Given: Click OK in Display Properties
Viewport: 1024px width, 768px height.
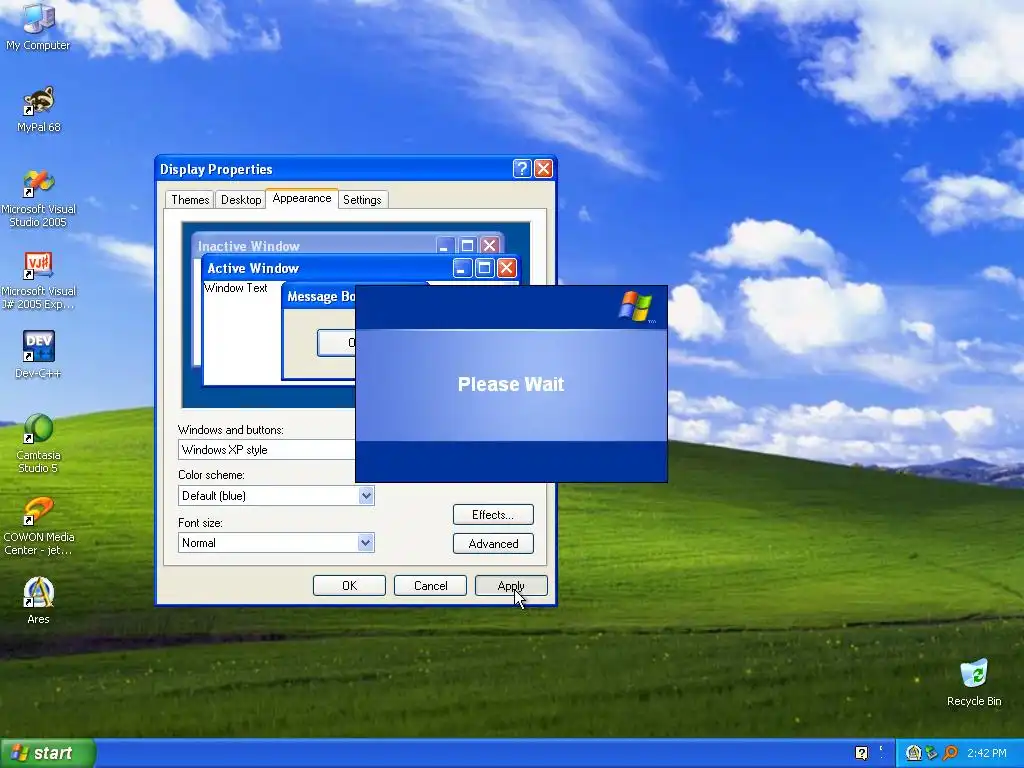Looking at the screenshot, I should pyautogui.click(x=349, y=586).
